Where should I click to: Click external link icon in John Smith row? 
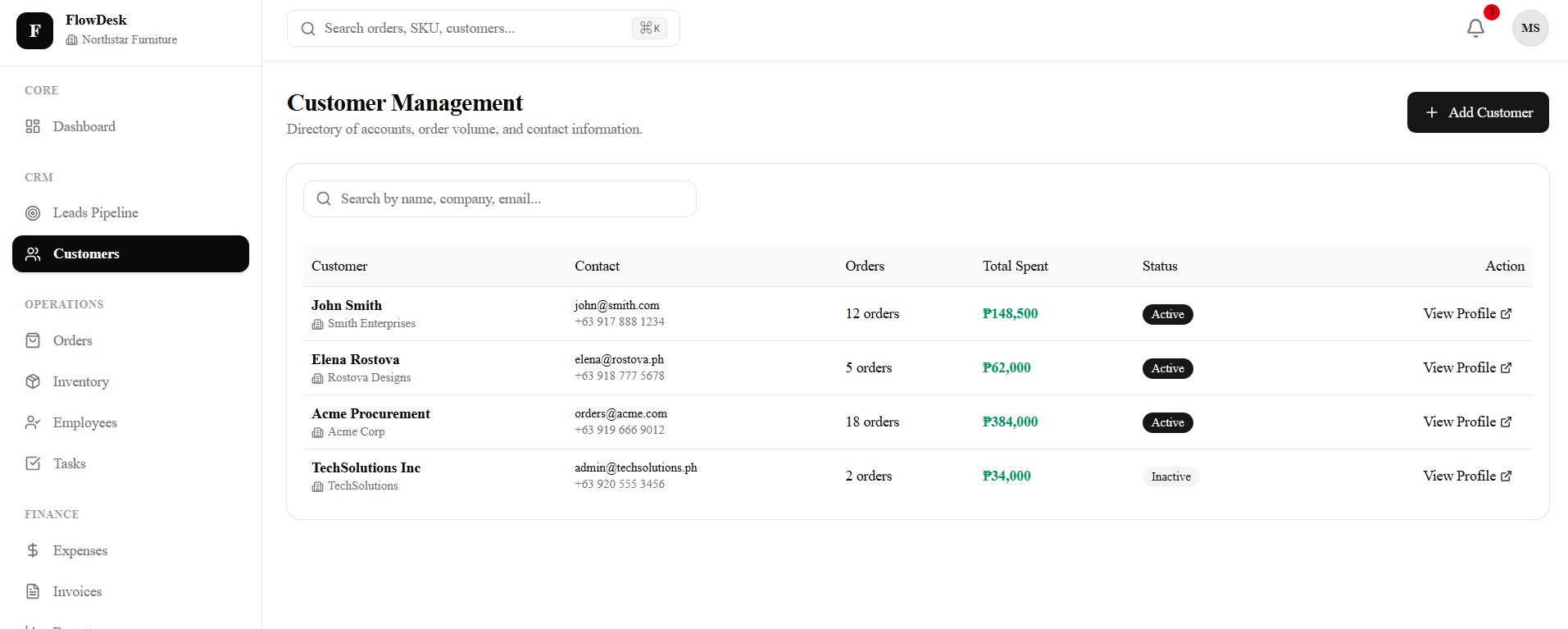click(x=1506, y=313)
